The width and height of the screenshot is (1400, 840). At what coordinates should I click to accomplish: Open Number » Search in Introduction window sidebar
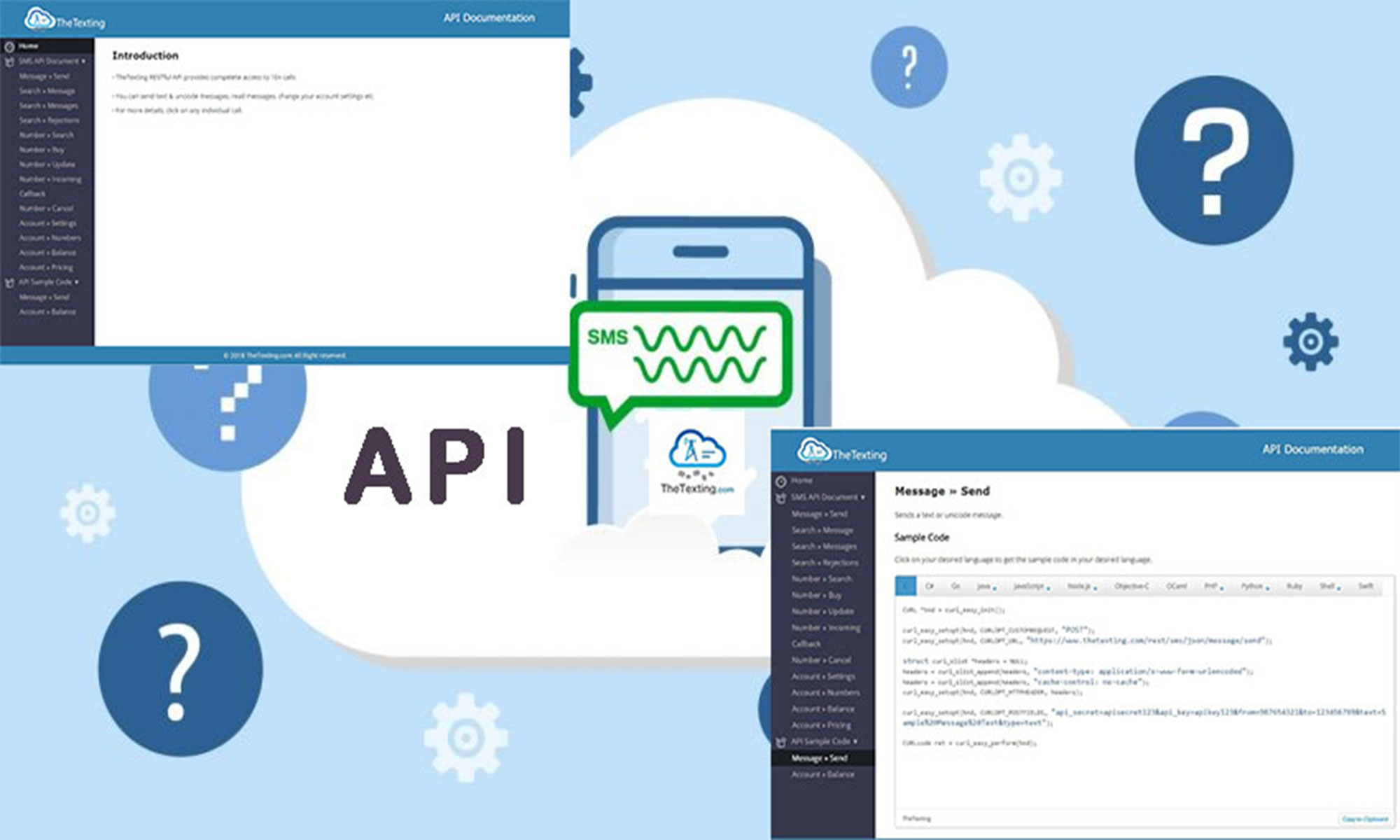tap(46, 135)
